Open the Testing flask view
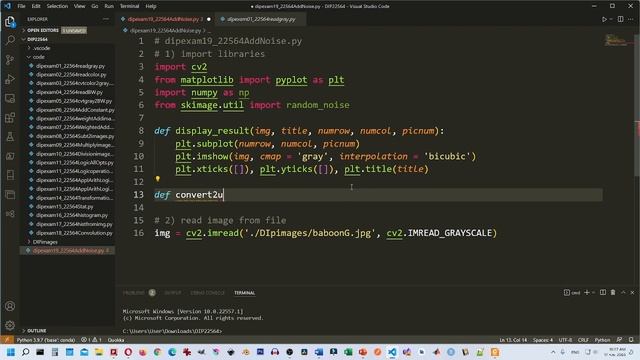This screenshot has height=360, width=640. coord(10,137)
